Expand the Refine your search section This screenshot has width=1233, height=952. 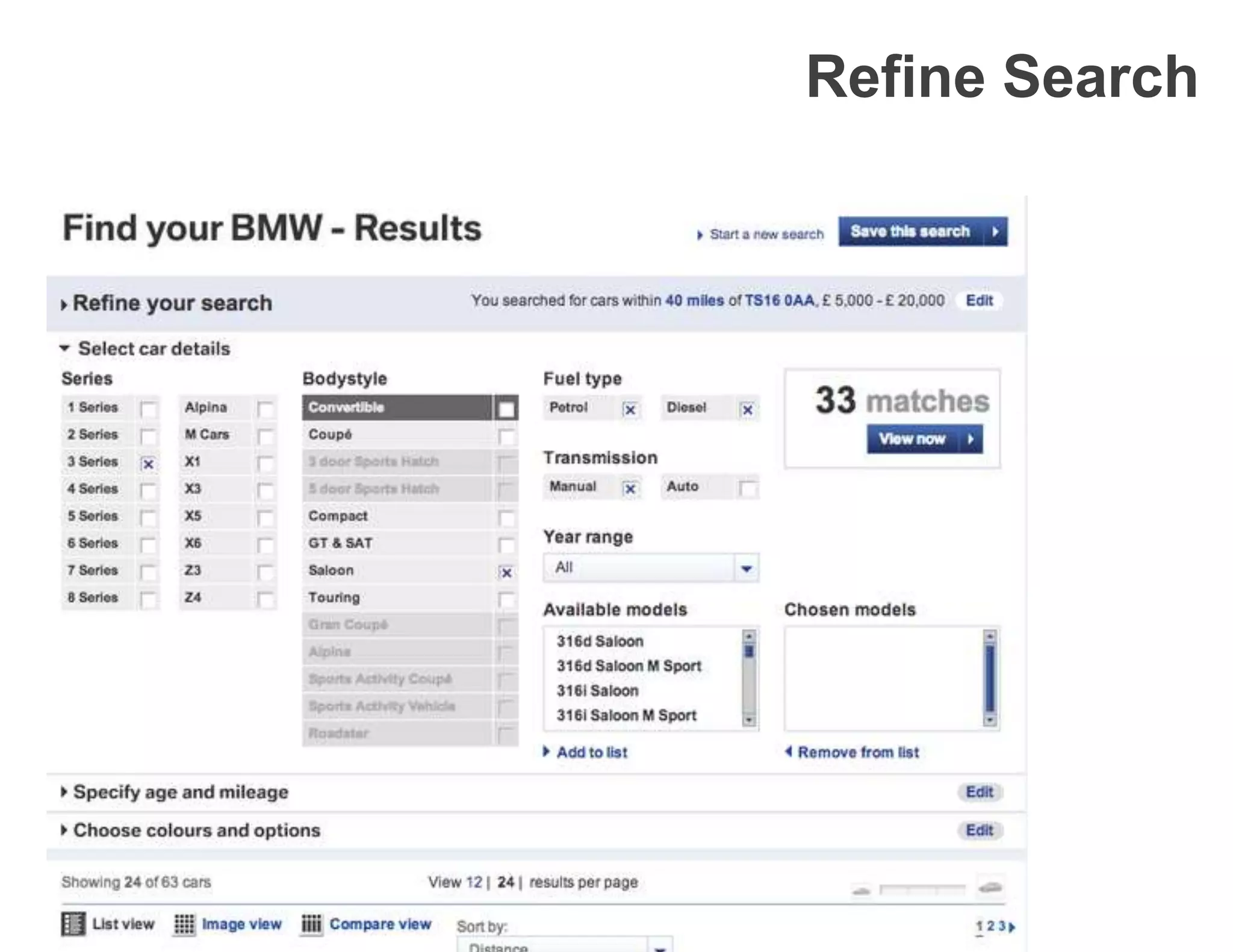tap(167, 303)
